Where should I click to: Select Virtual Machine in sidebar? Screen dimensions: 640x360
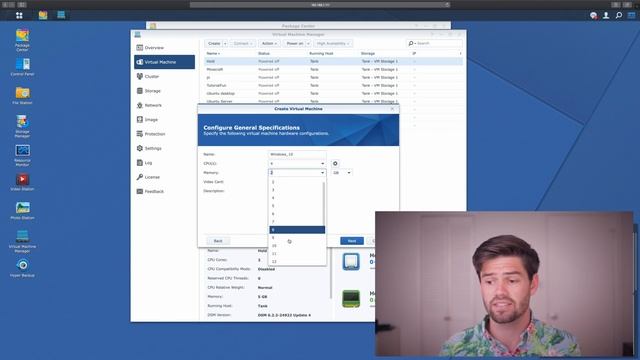coord(164,62)
